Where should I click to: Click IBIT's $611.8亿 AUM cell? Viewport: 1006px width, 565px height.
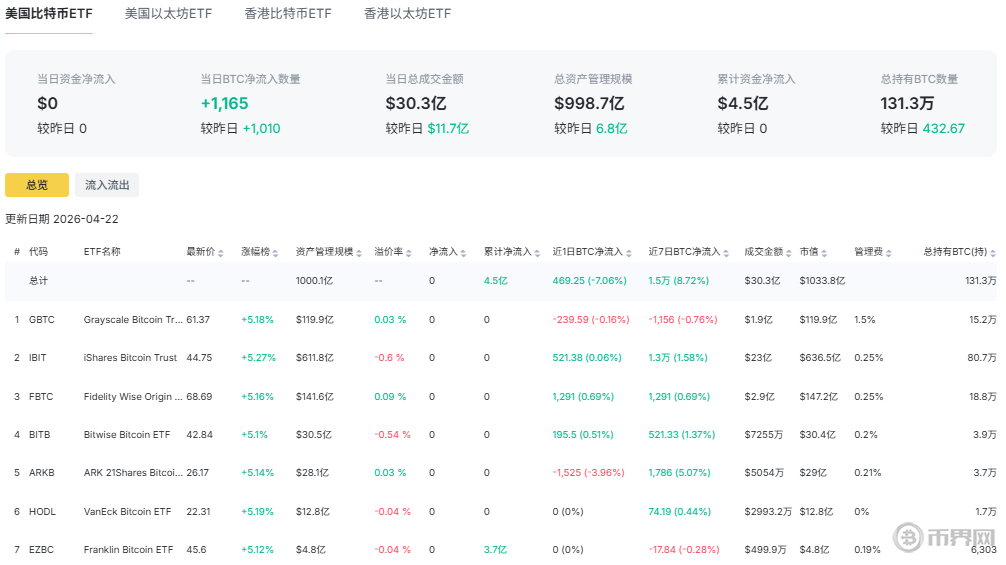[315, 357]
